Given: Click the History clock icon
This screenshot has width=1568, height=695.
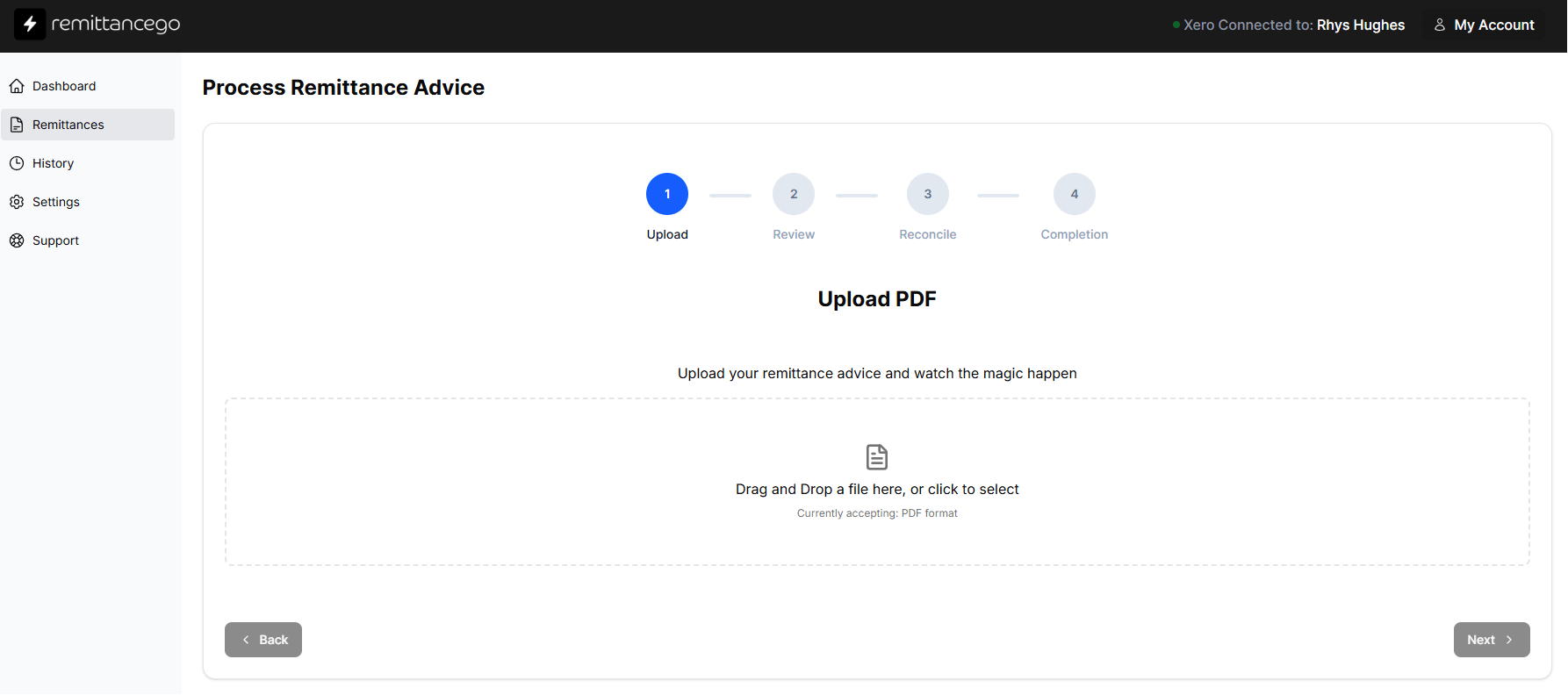Looking at the screenshot, I should (x=17, y=163).
